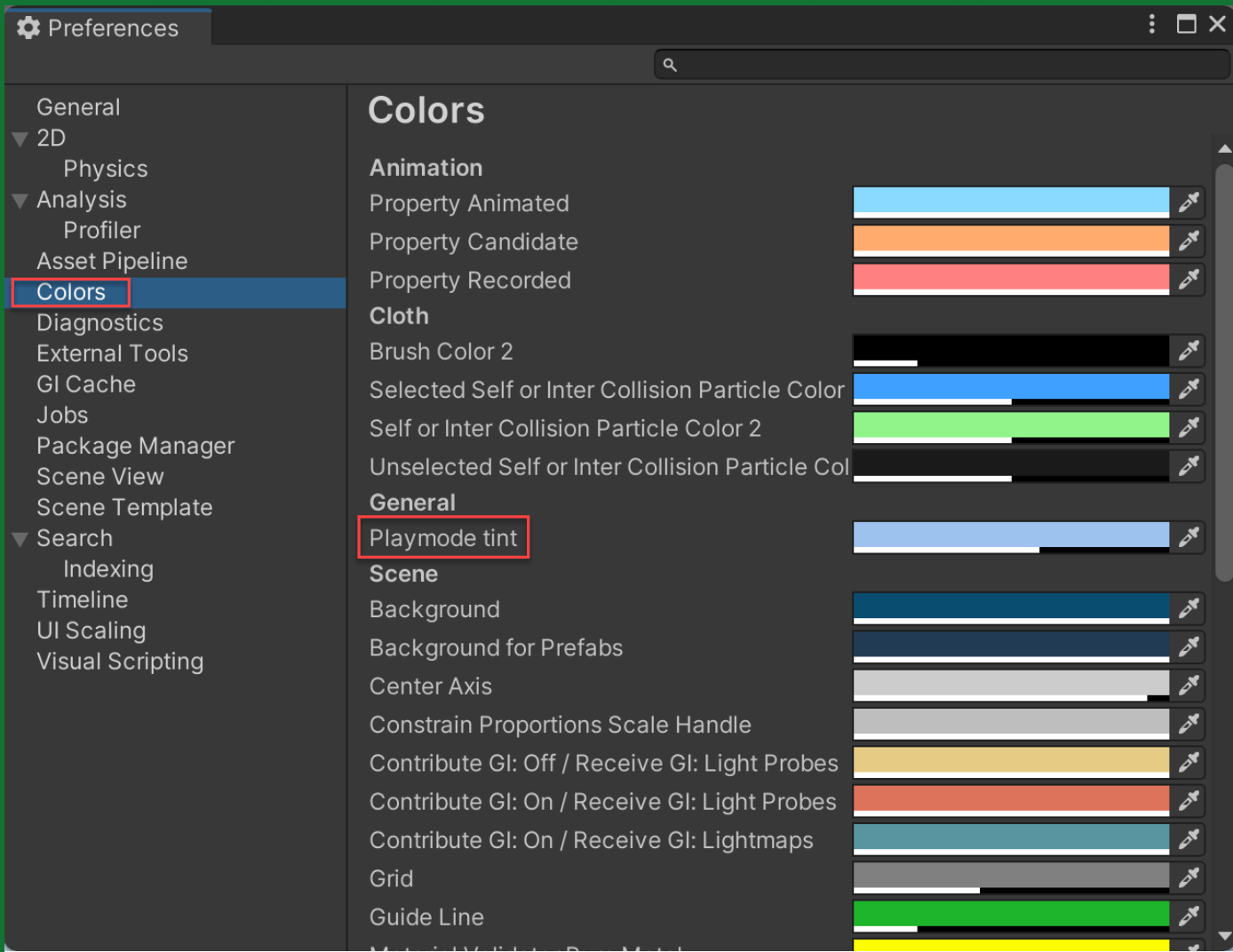Click the Property Candidate orange color swatch
This screenshot has height=952, width=1233.
tap(1010, 241)
